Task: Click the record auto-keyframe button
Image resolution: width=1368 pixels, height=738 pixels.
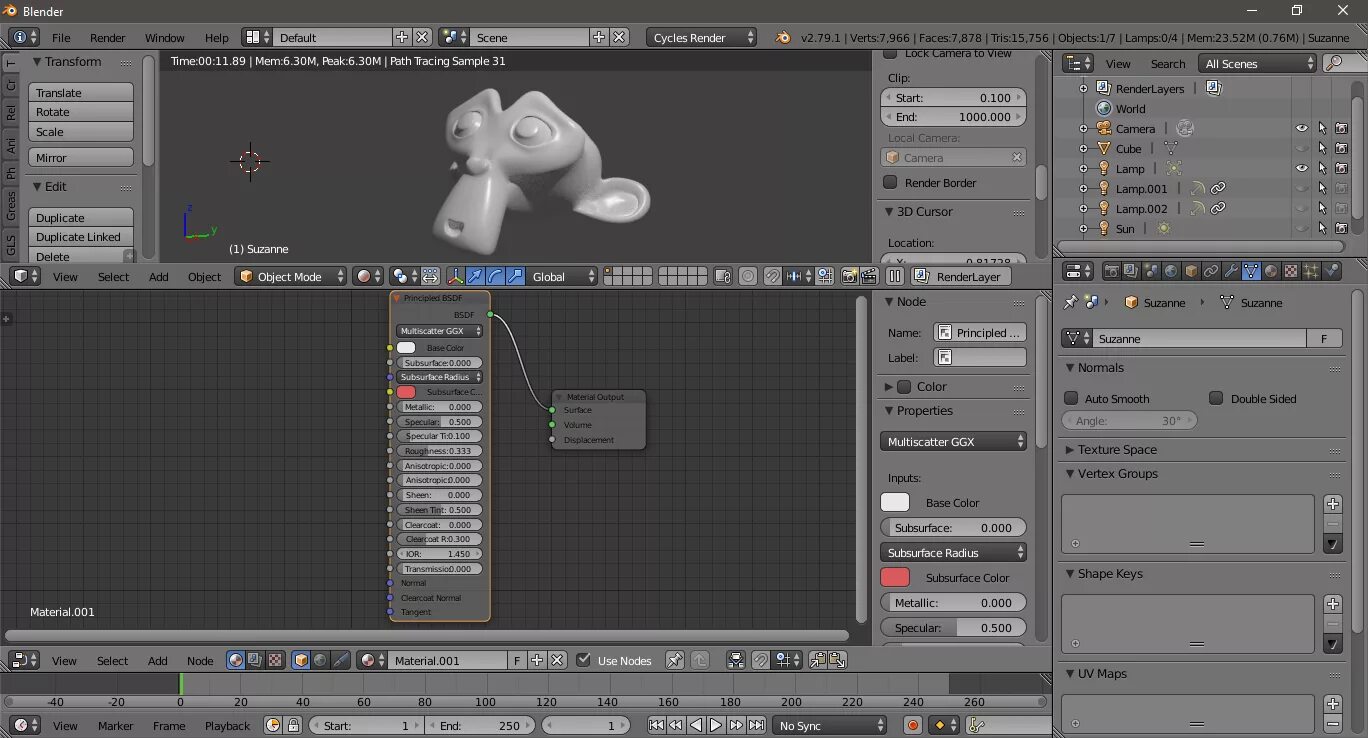Action: 913,725
